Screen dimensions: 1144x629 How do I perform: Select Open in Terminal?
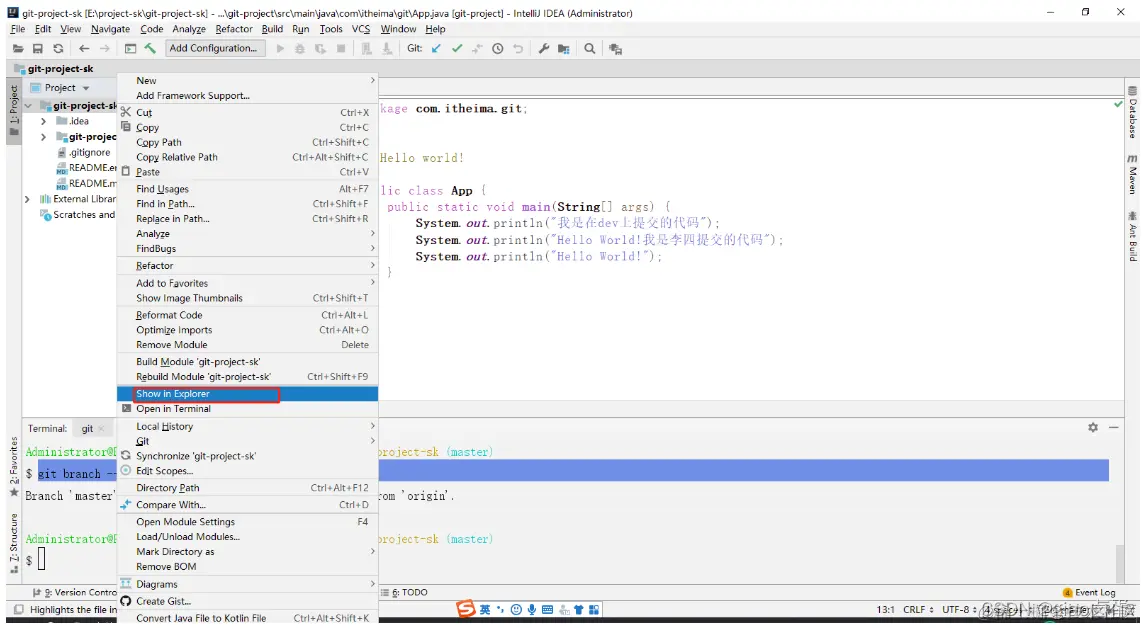click(x=247, y=409)
